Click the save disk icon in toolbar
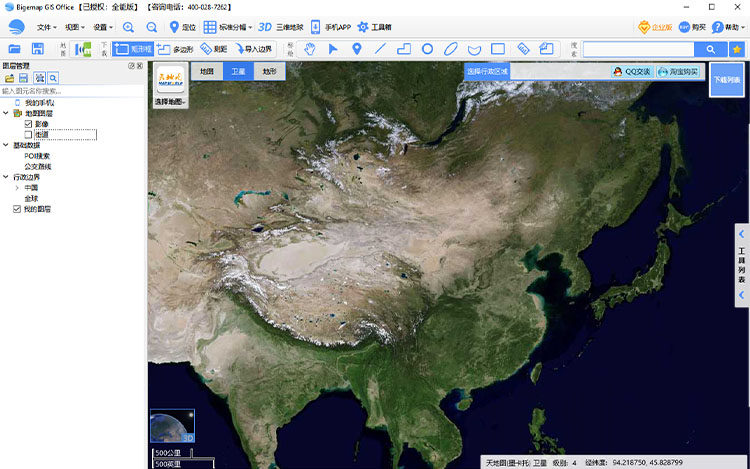 [38, 49]
